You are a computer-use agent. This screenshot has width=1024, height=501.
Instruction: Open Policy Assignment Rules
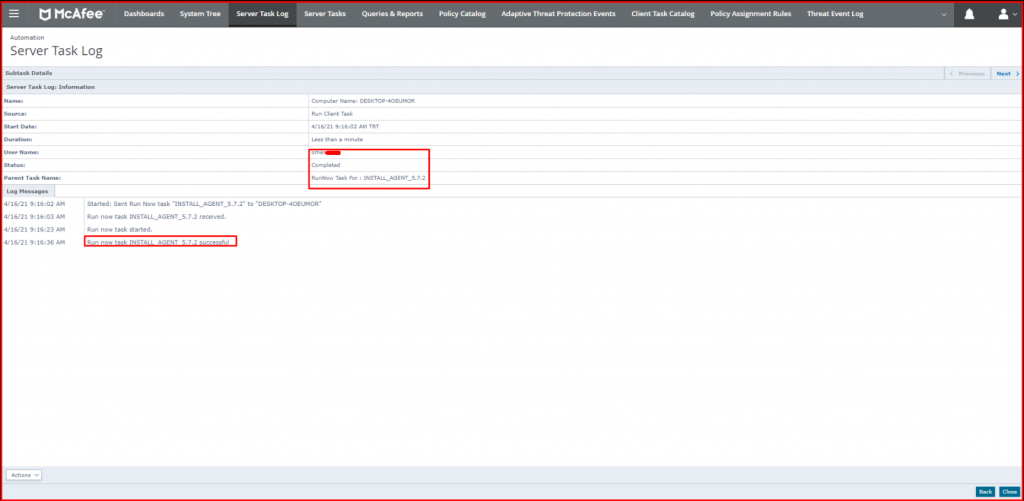(x=750, y=14)
